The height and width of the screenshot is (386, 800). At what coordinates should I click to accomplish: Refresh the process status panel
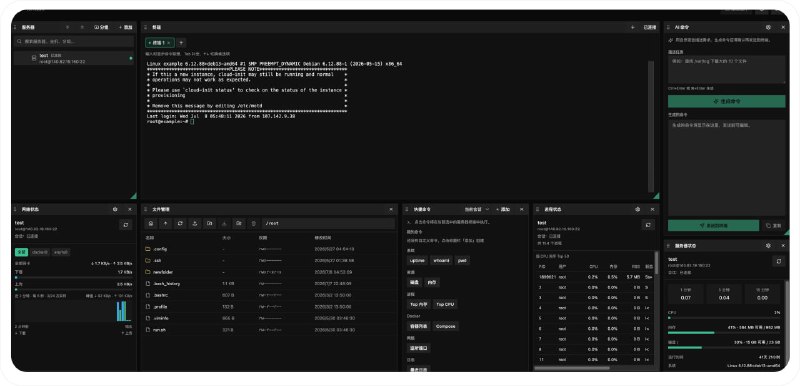tap(648, 225)
